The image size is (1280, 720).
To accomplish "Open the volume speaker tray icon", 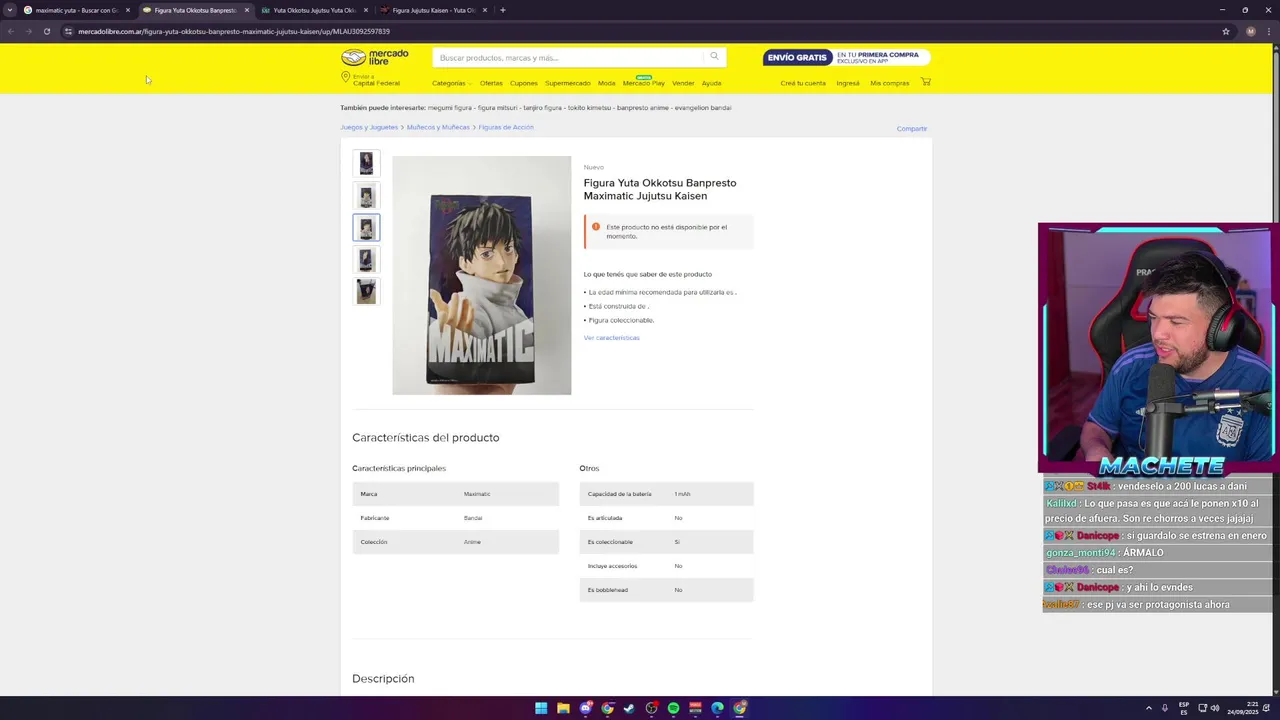I will coord(1215,708).
